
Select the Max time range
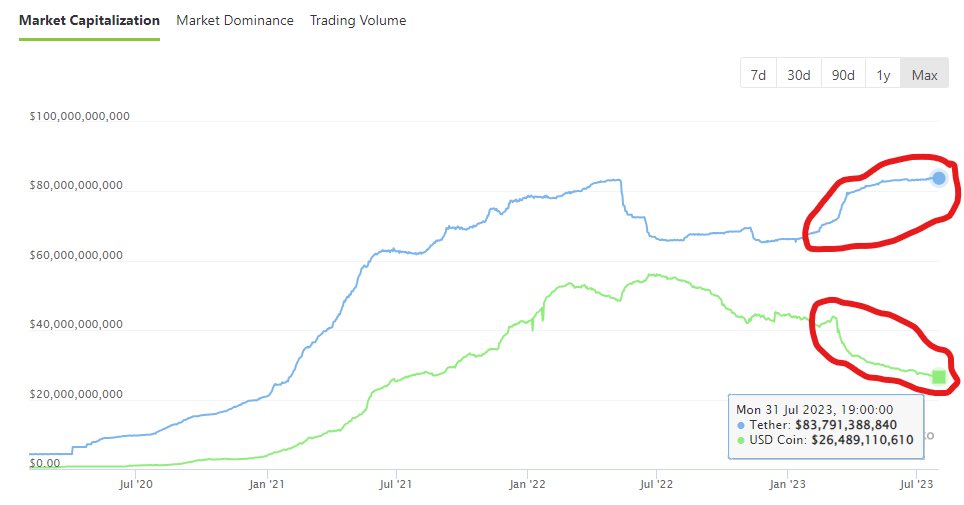click(x=924, y=74)
